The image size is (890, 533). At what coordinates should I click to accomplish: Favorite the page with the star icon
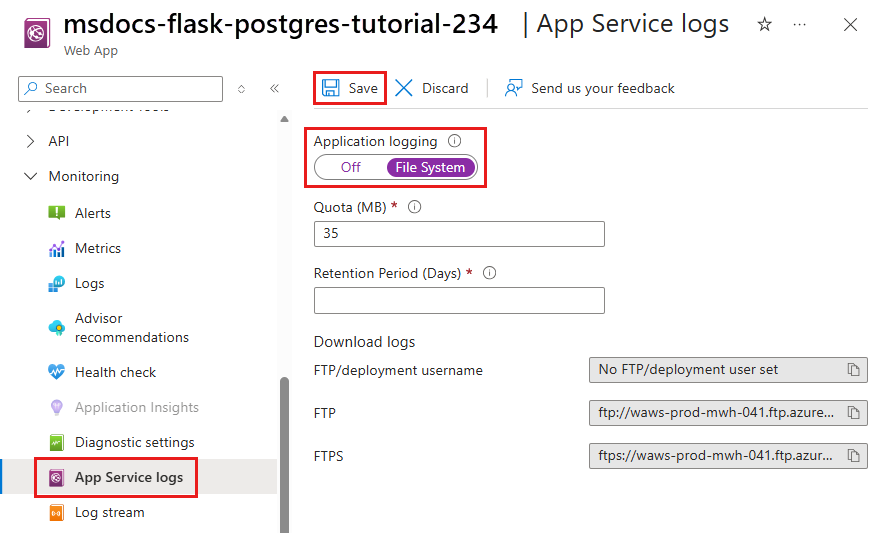(x=765, y=24)
